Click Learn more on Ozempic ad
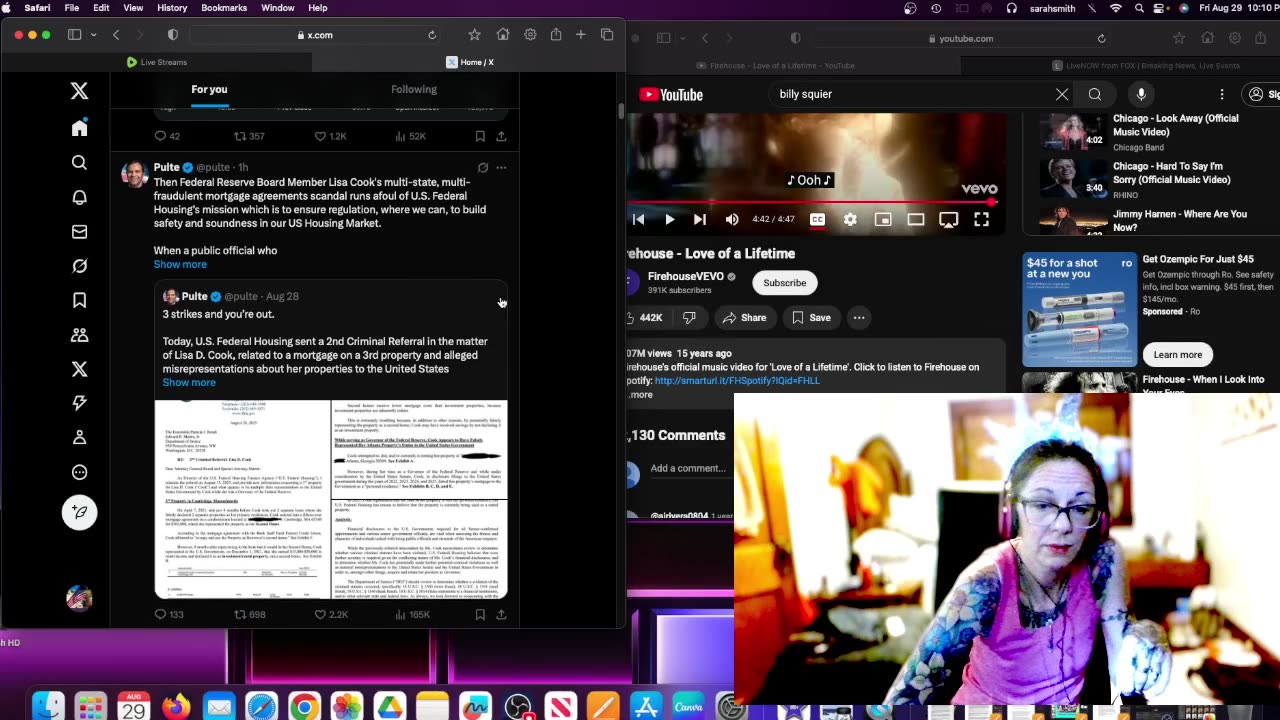This screenshot has width=1280, height=720. (x=1178, y=355)
